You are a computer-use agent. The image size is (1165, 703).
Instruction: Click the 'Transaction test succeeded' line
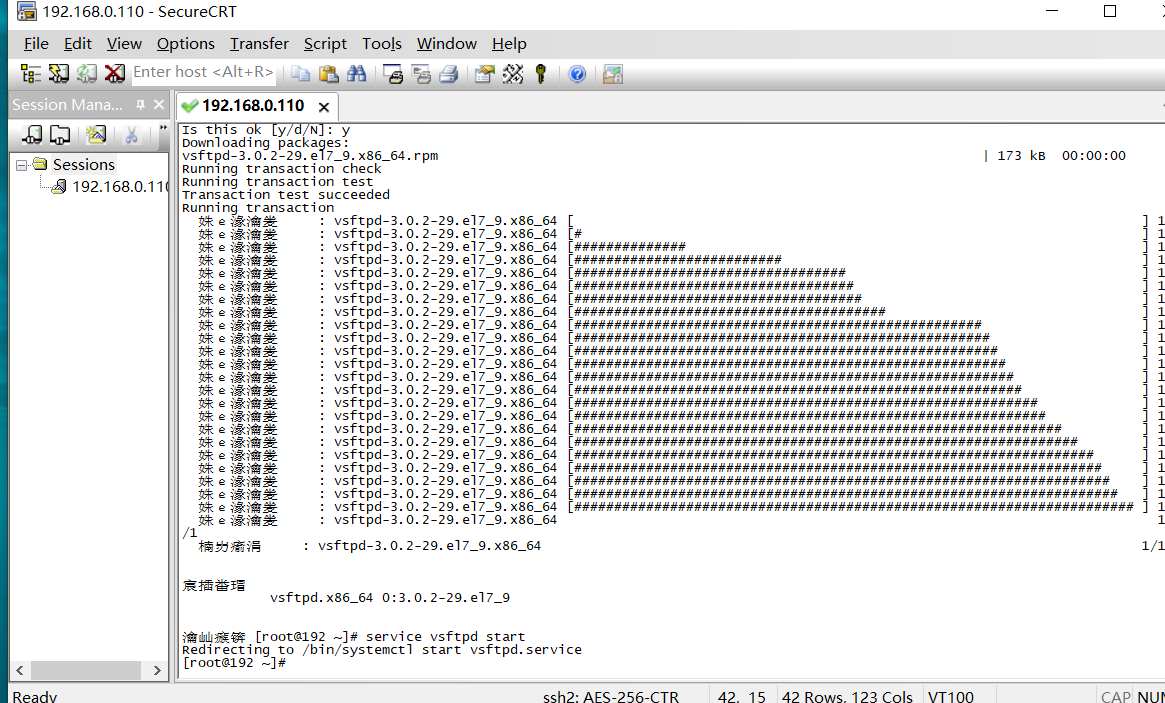coord(286,195)
